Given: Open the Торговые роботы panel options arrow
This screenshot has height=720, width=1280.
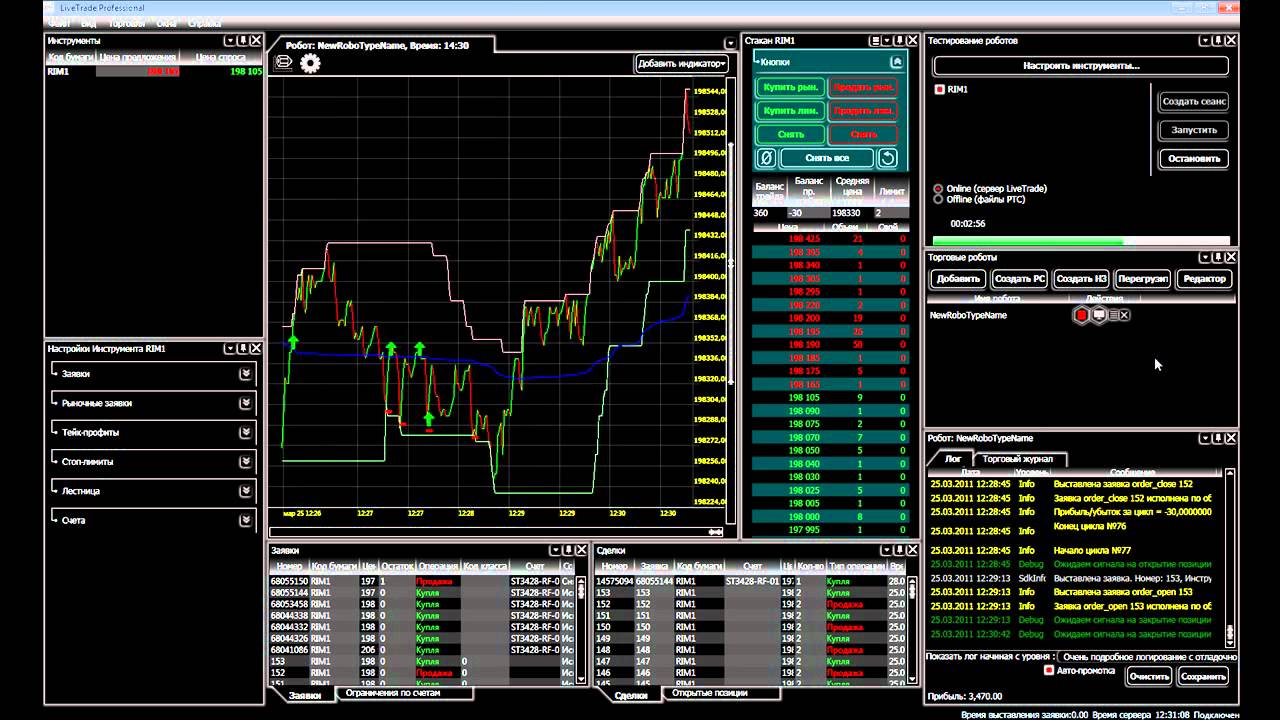Looking at the screenshot, I should click(1204, 257).
